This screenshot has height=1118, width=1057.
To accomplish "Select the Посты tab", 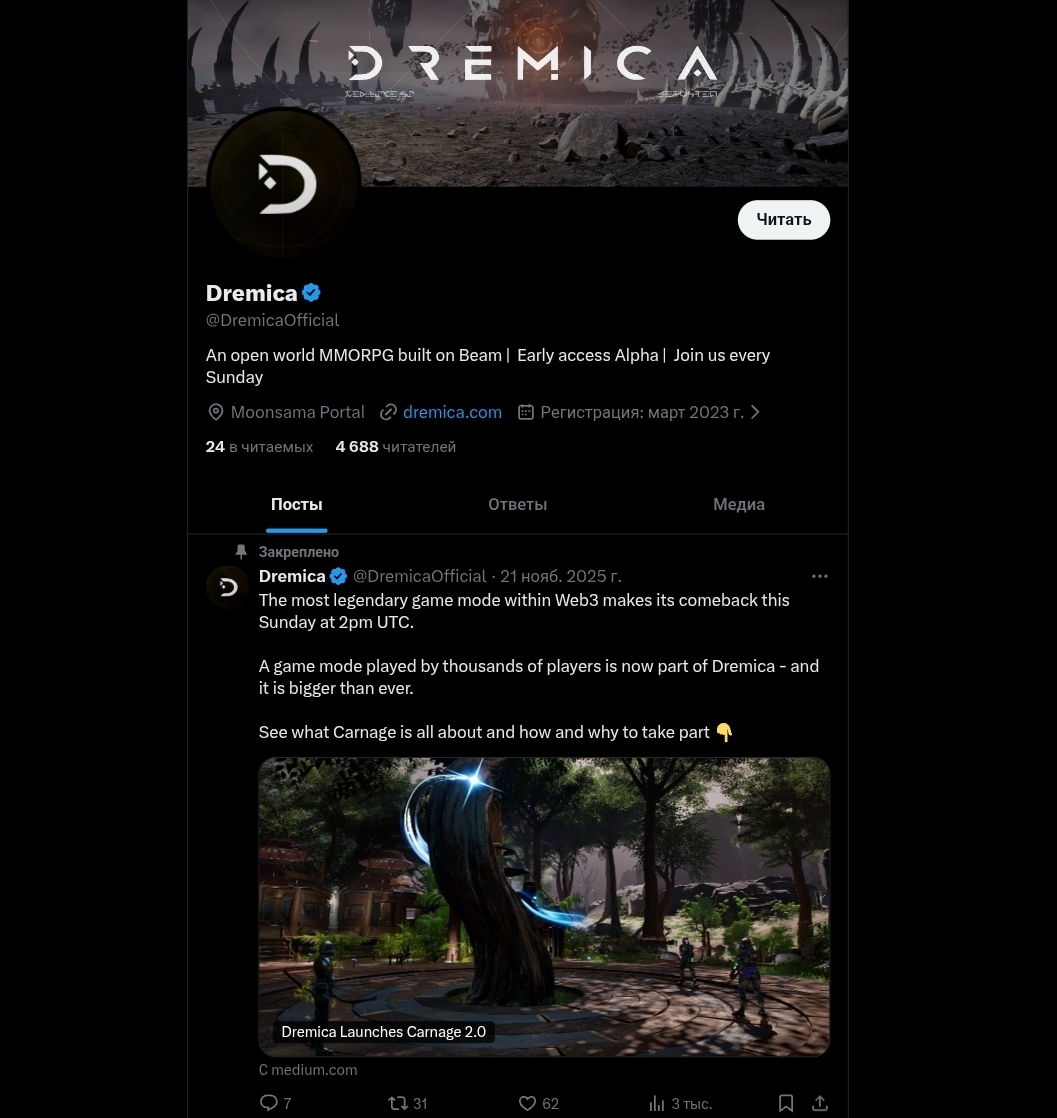I will pyautogui.click(x=297, y=505).
